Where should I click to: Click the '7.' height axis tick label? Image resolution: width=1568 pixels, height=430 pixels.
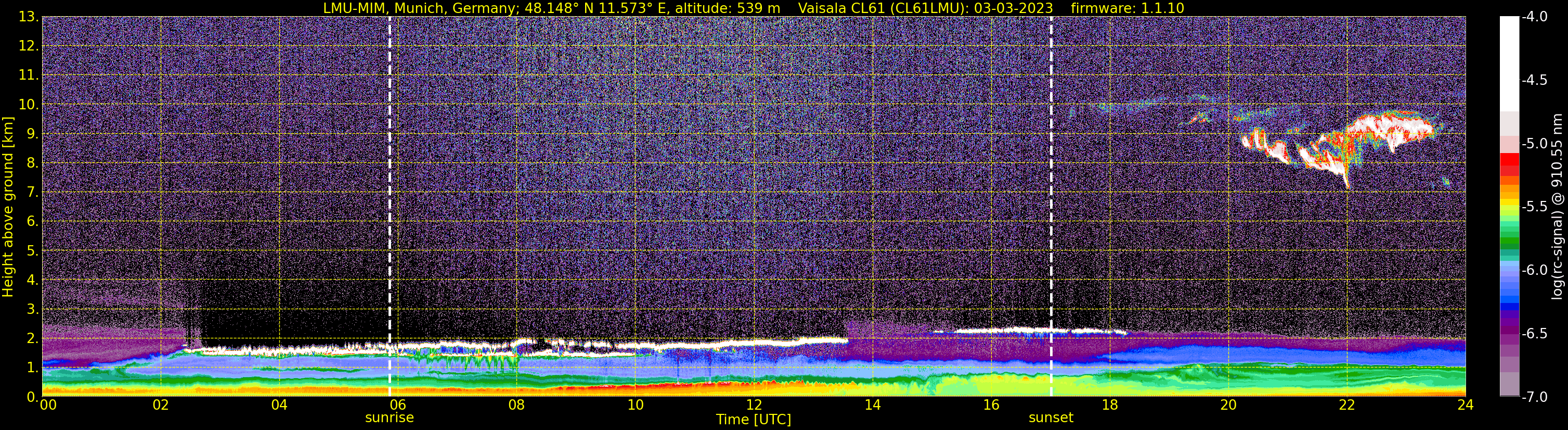coord(33,193)
